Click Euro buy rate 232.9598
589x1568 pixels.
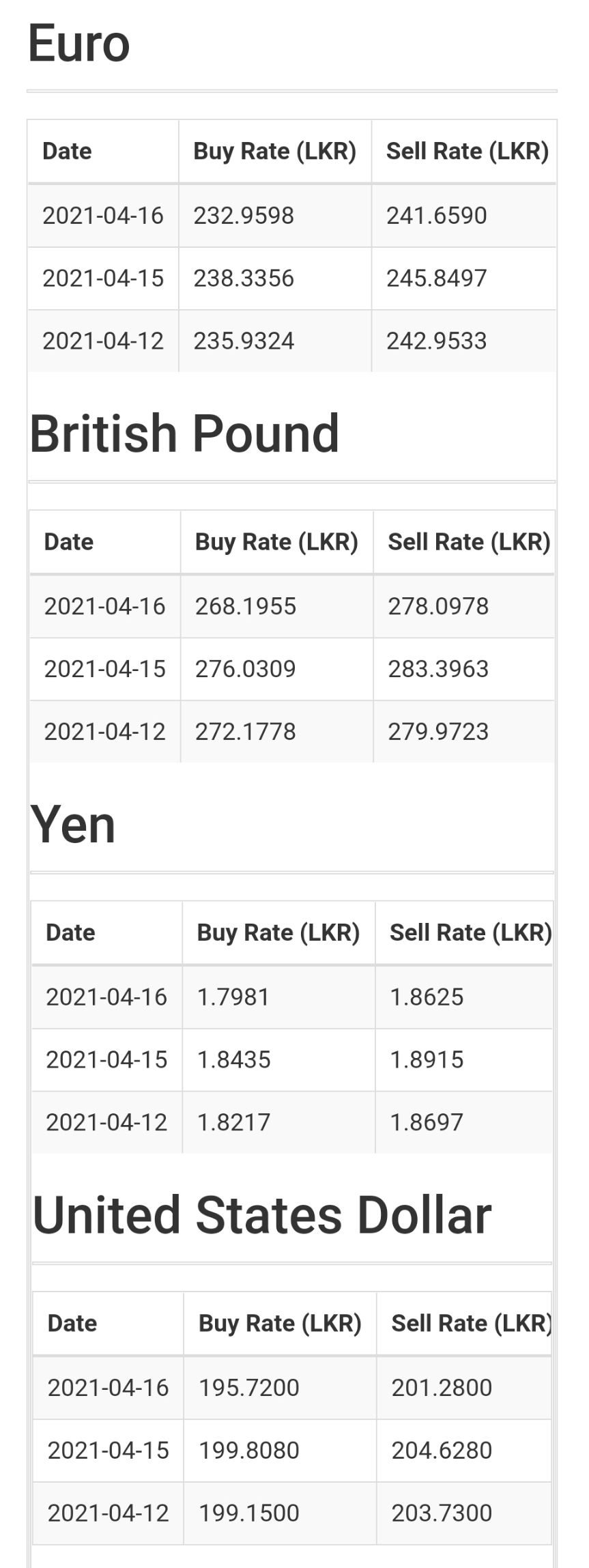pos(244,216)
